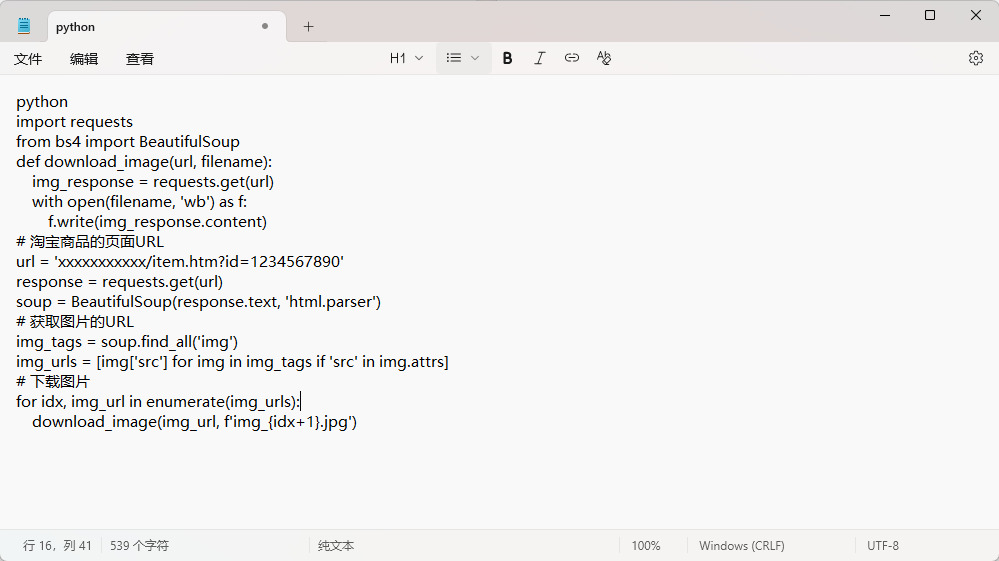Screen dimensions: 999x561
Task: Open the 查看 menu
Action: [x=140, y=59]
